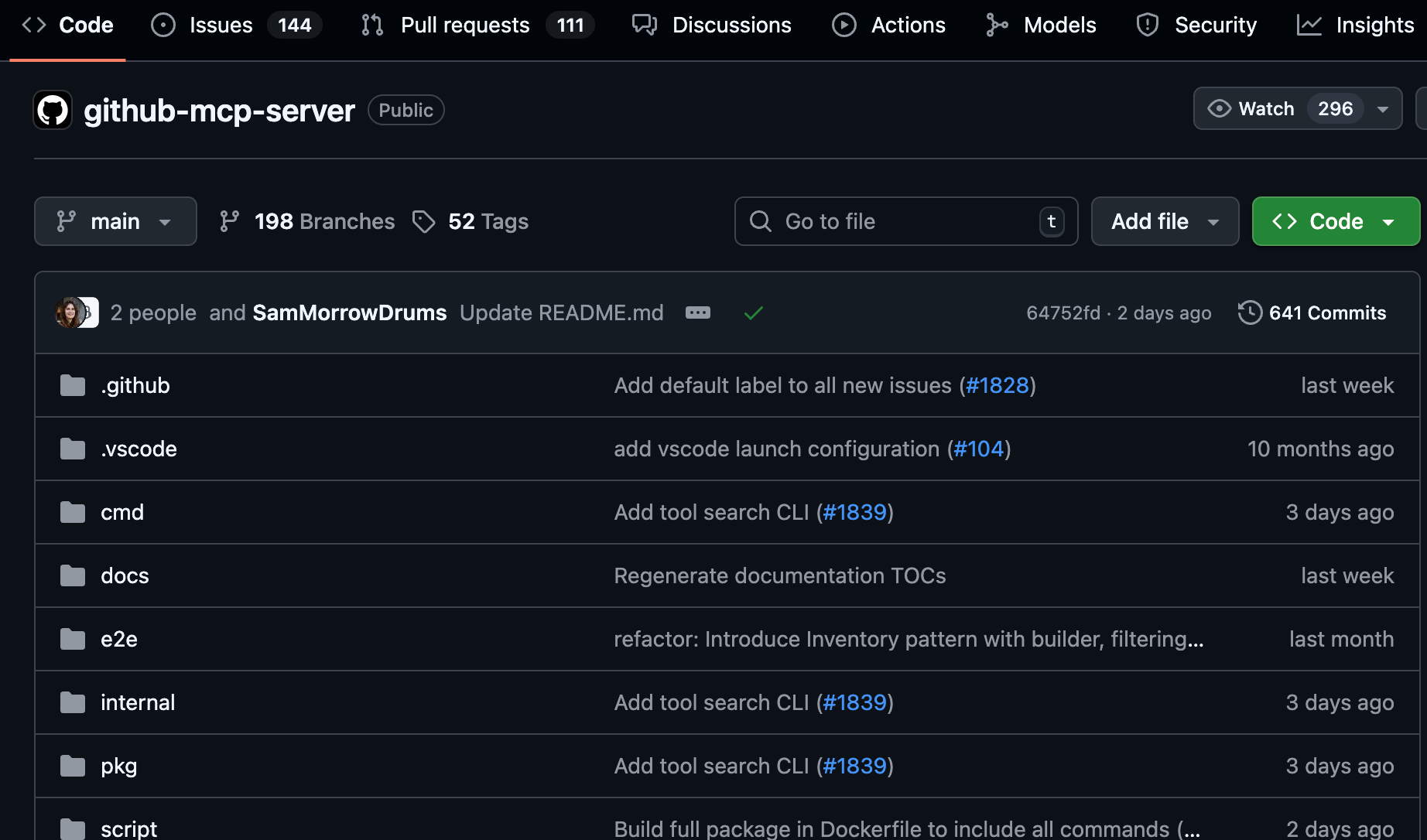The width and height of the screenshot is (1427, 840).
Task: Expand the Watch dropdown arrow
Action: tap(1383, 109)
